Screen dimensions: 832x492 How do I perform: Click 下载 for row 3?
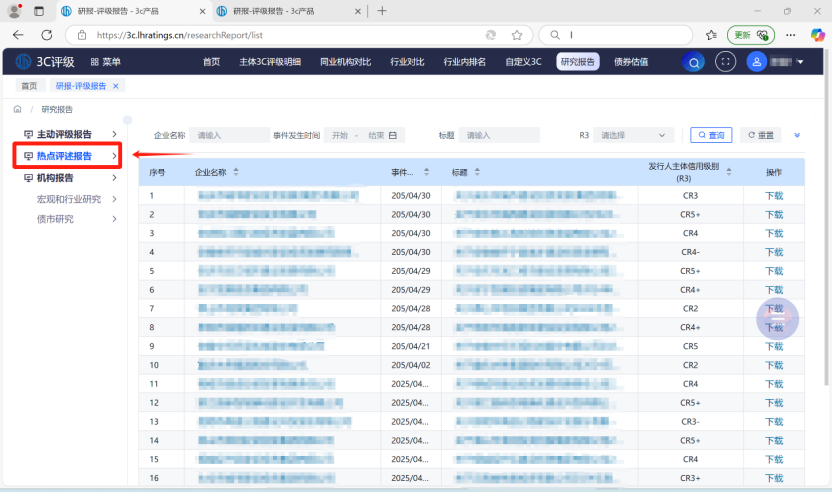point(774,234)
